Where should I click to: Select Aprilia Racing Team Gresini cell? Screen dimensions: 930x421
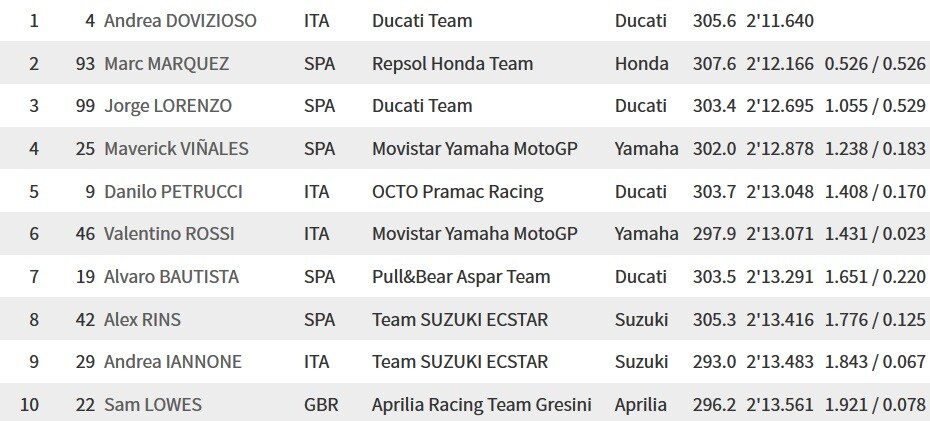482,405
